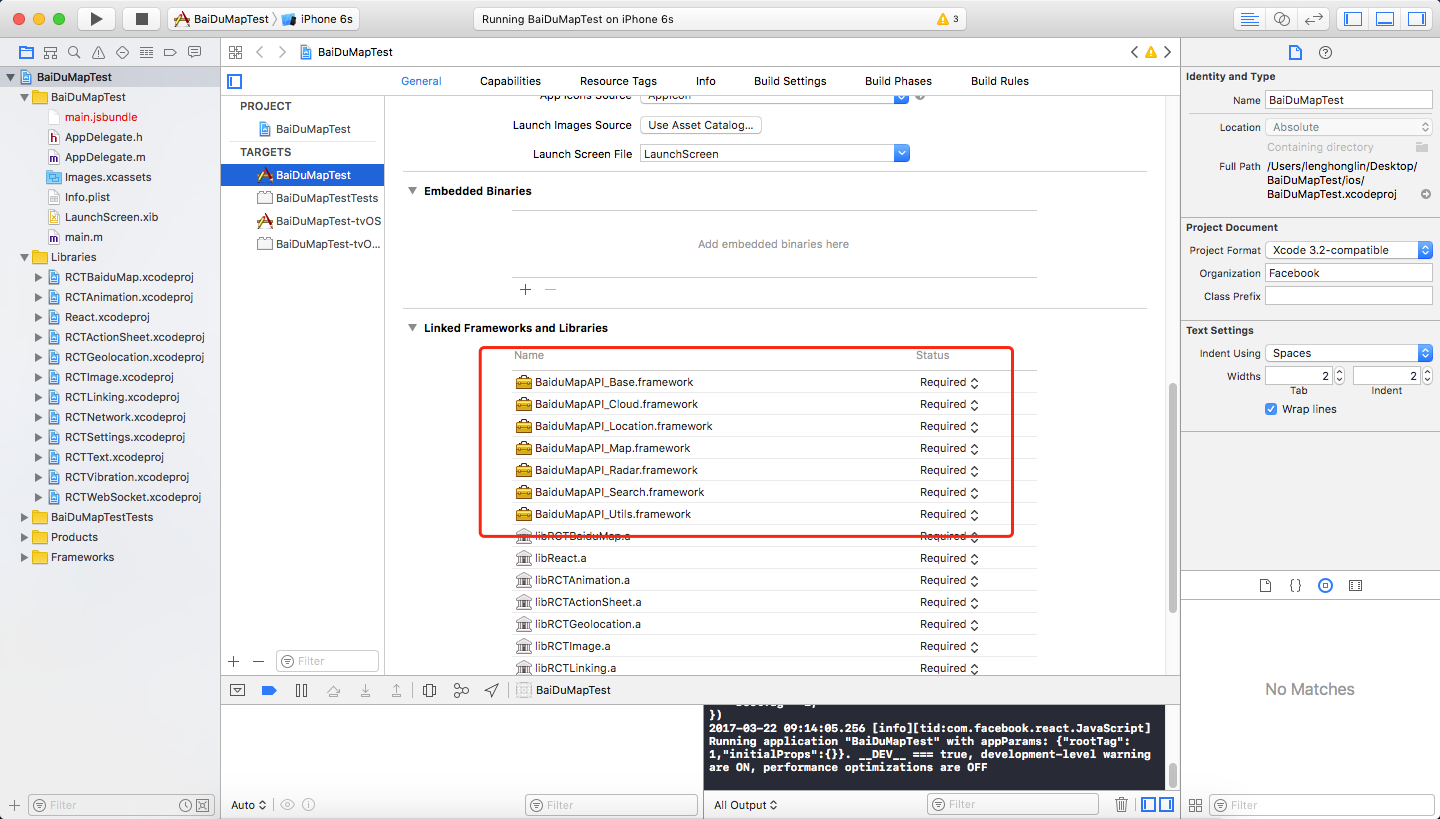Collapse the Embedded Binaries section
This screenshot has height=819, width=1440.
(x=411, y=191)
